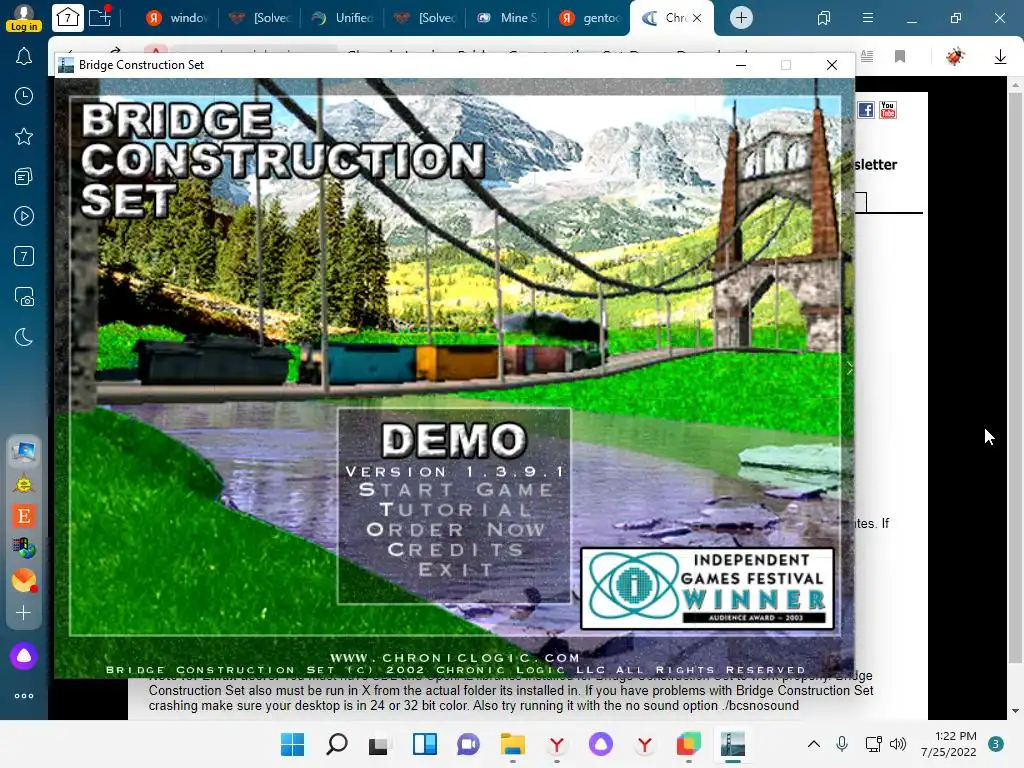The image size is (1024, 768).
Task: Choose EXIT in the game menu
Action: 455,569
